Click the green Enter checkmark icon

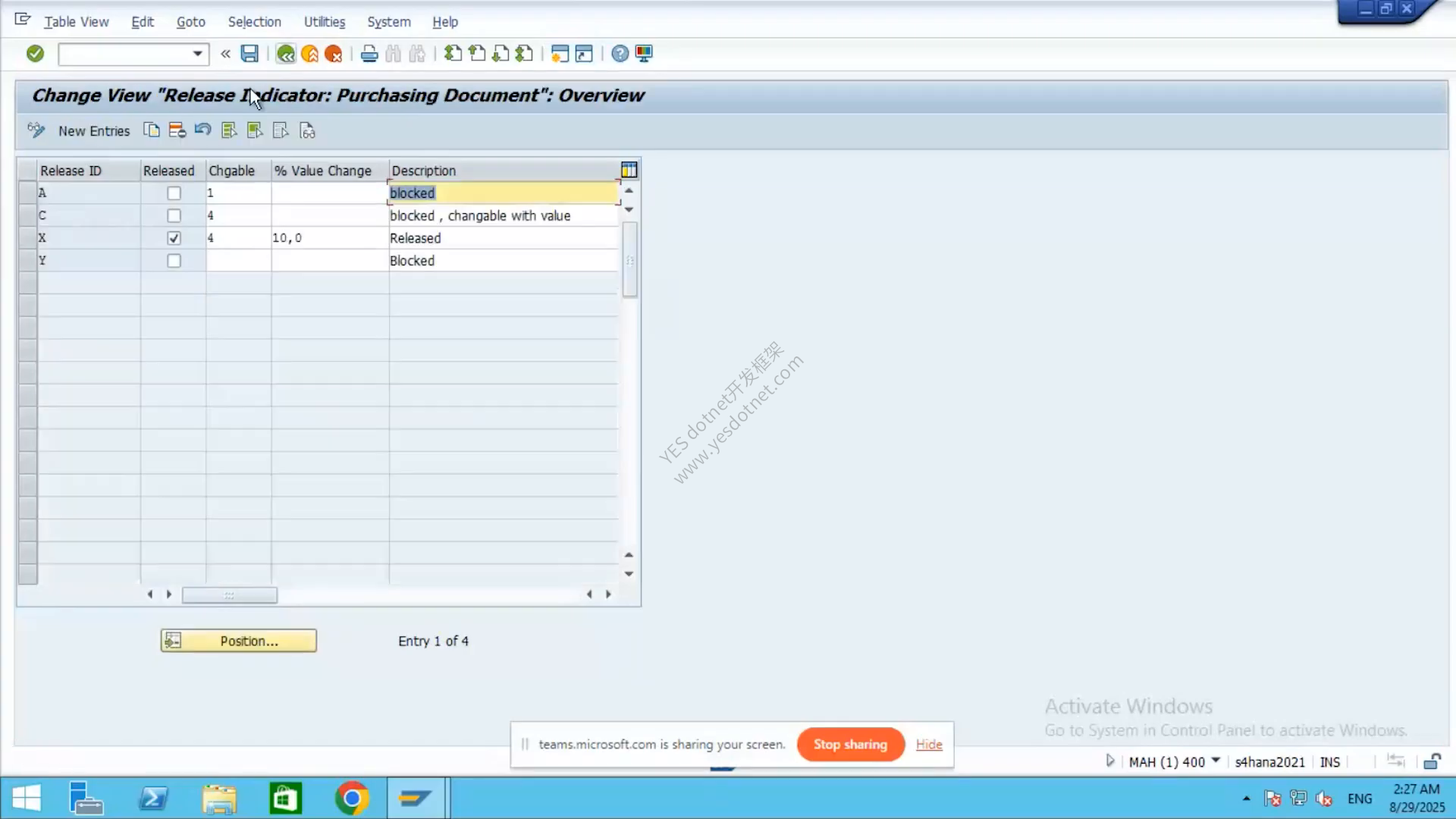(x=35, y=54)
